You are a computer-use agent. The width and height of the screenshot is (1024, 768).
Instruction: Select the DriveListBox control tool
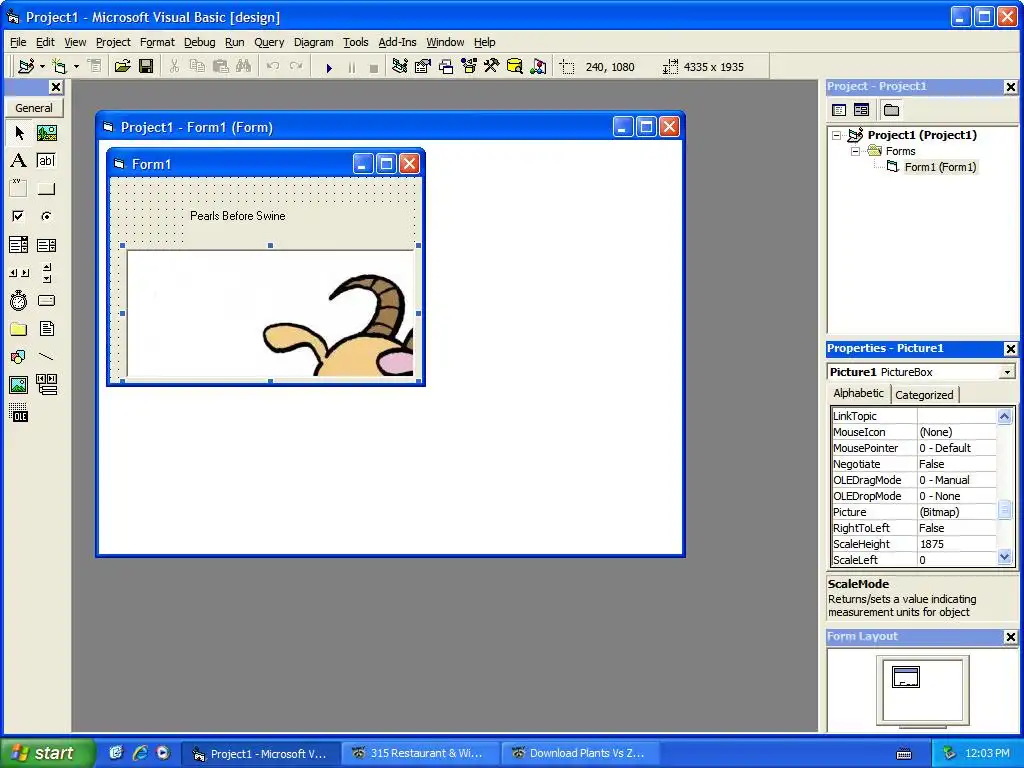coord(46,301)
